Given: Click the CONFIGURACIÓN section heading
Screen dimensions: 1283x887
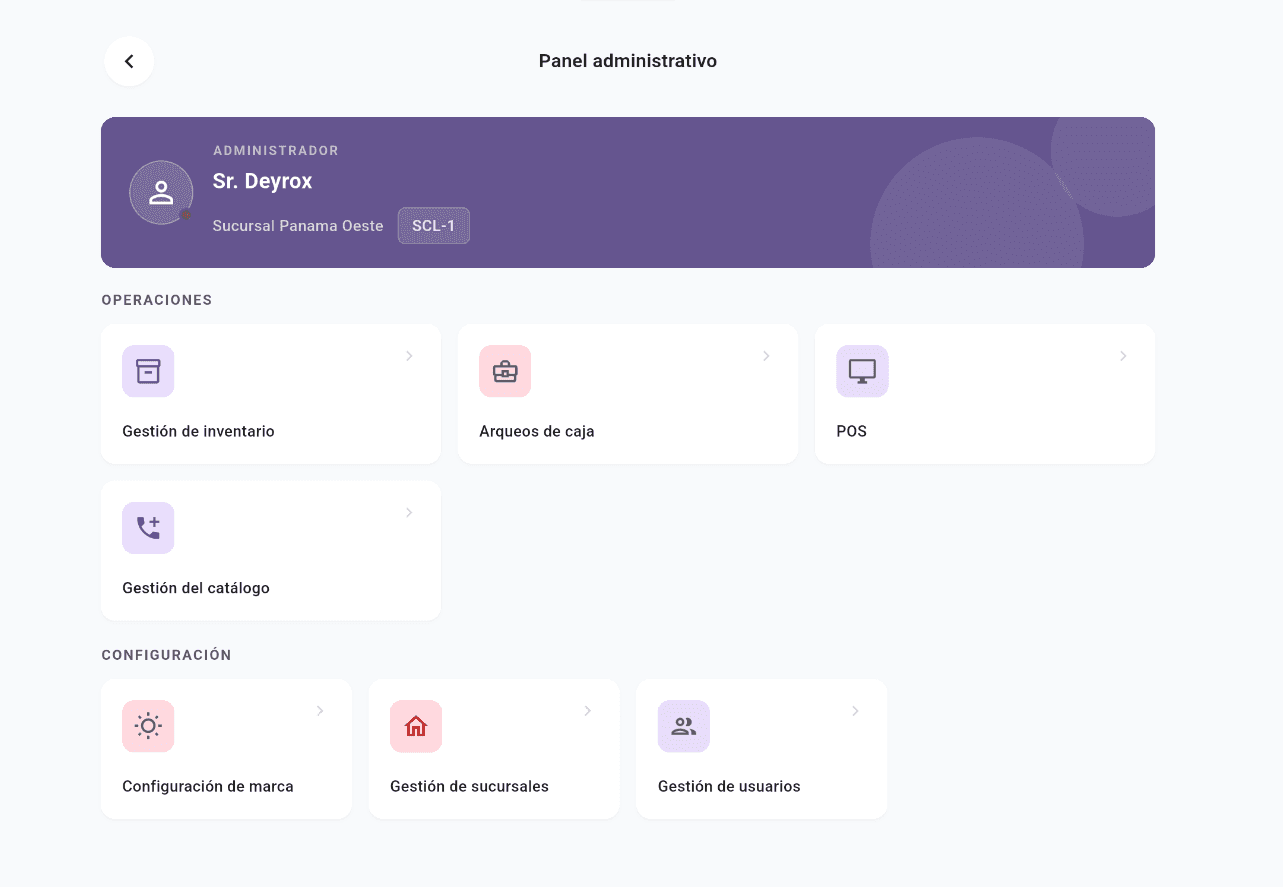Looking at the screenshot, I should pyautogui.click(x=167, y=655).
